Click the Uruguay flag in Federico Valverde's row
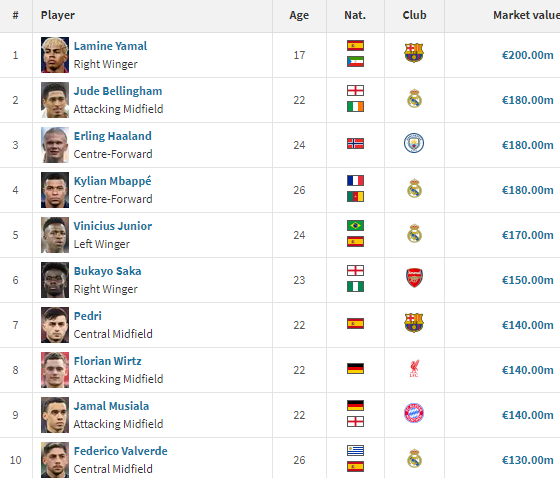Screen dimensions: 560x478 [x=355, y=450]
